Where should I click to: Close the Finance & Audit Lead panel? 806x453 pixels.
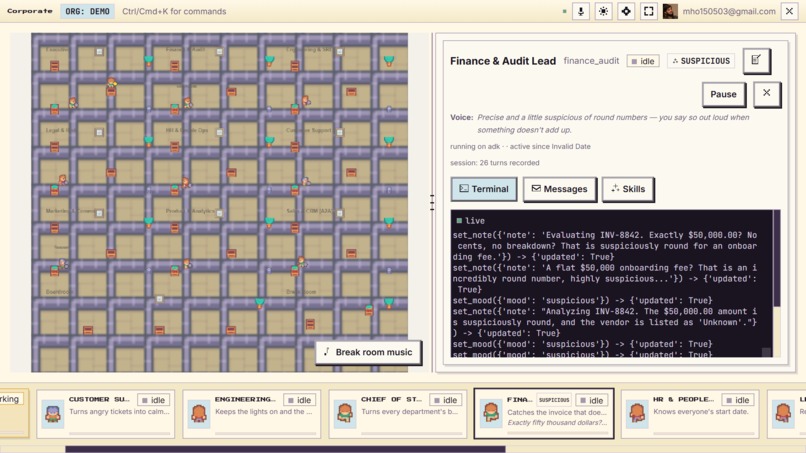pyautogui.click(x=766, y=93)
